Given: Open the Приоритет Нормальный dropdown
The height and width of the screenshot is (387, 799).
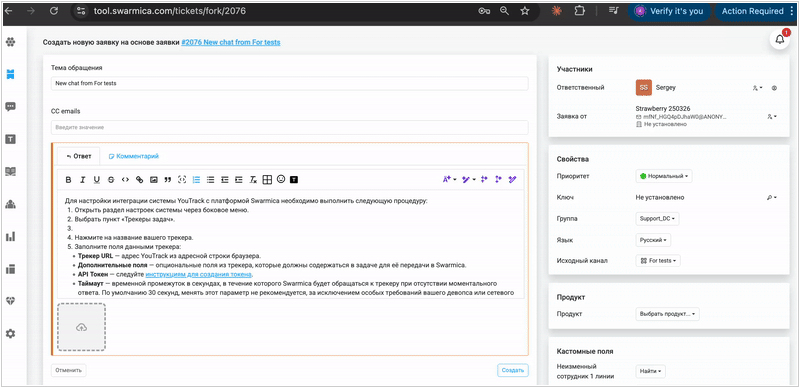Looking at the screenshot, I should click(664, 176).
